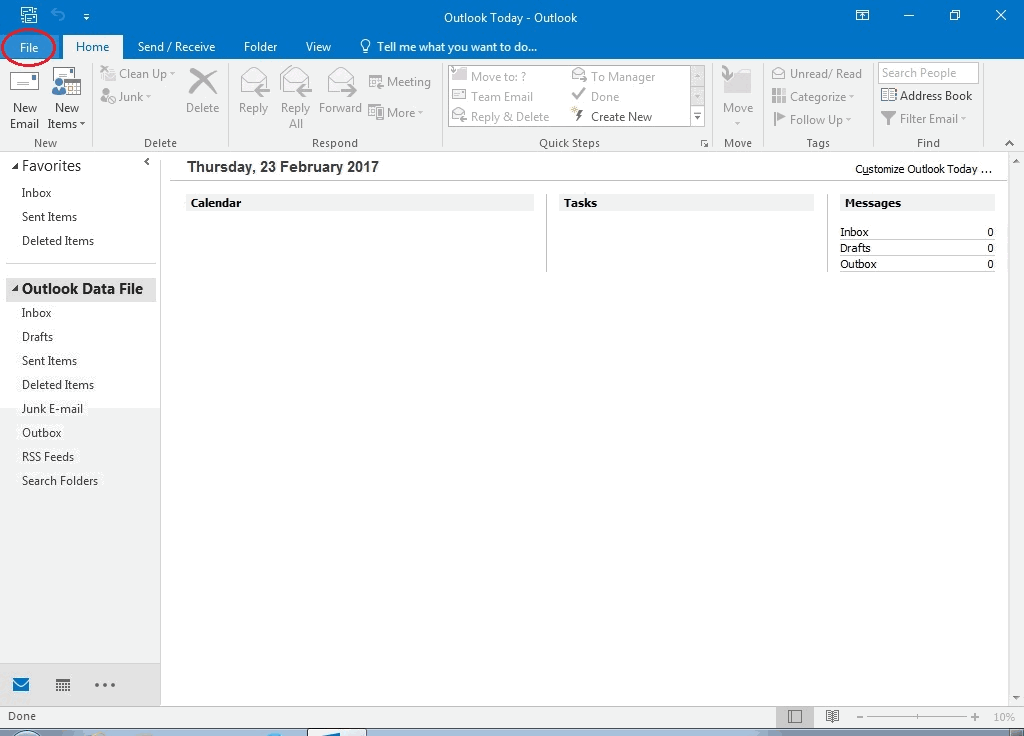Switch to the Send / Receive tab
This screenshot has height=736, width=1024.
176,47
